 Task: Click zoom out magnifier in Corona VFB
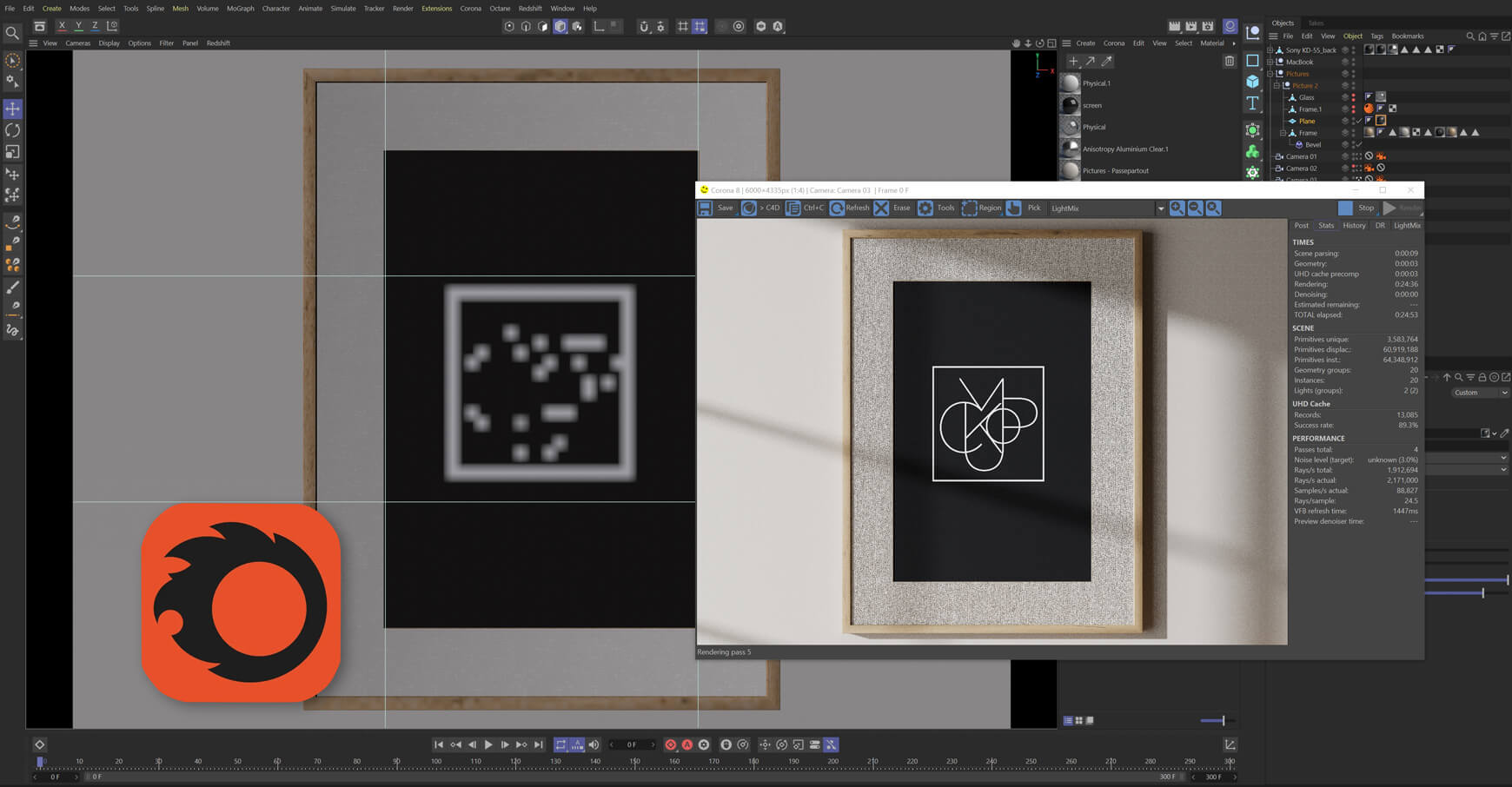click(1195, 208)
